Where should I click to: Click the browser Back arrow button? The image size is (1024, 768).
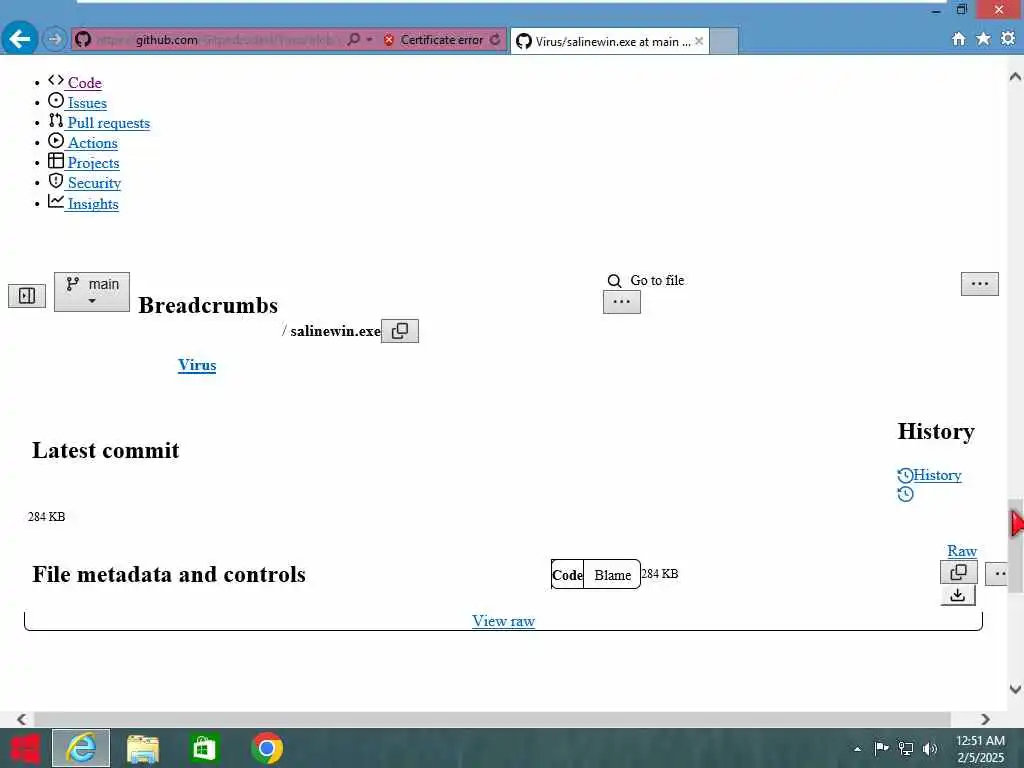[20, 39]
